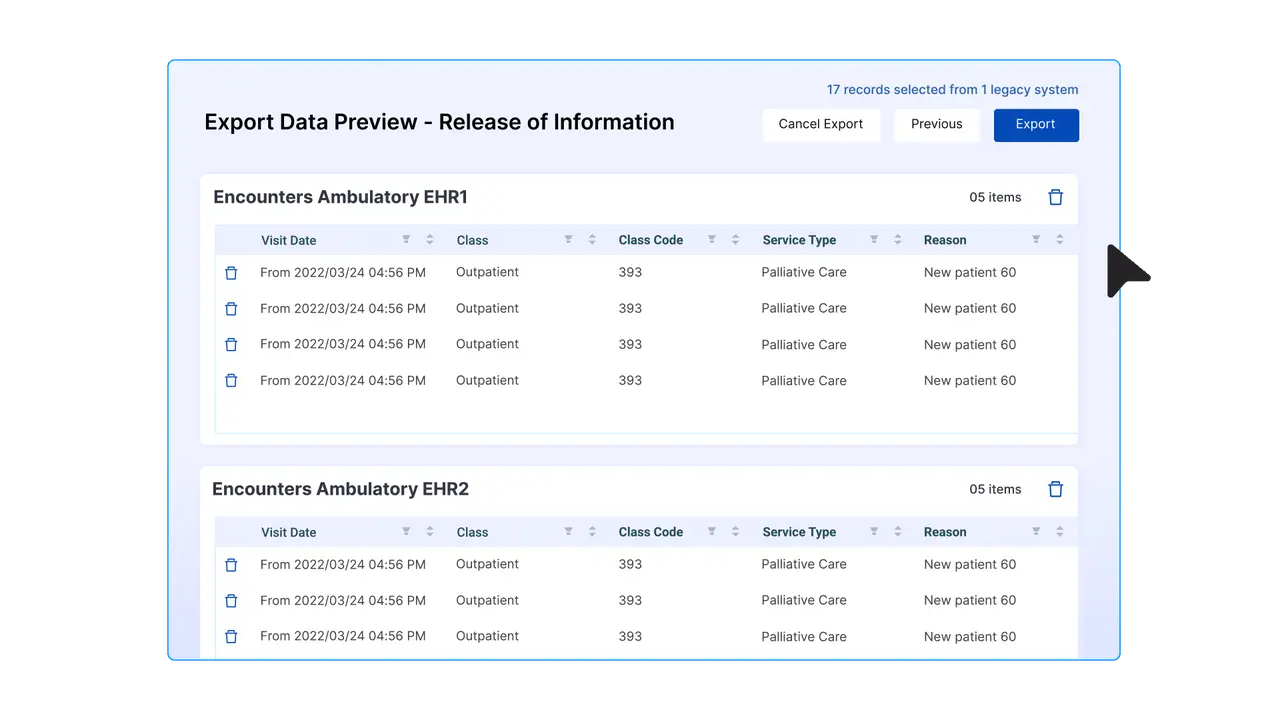Click the Encounters Ambulatory EHR2 heading

click(x=340, y=489)
